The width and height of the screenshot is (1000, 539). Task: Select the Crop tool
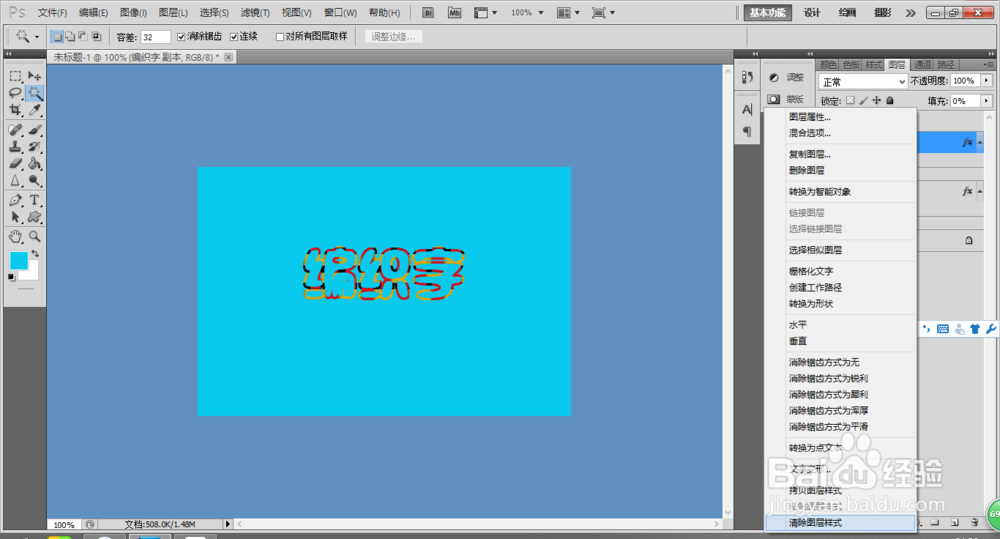[x=15, y=110]
